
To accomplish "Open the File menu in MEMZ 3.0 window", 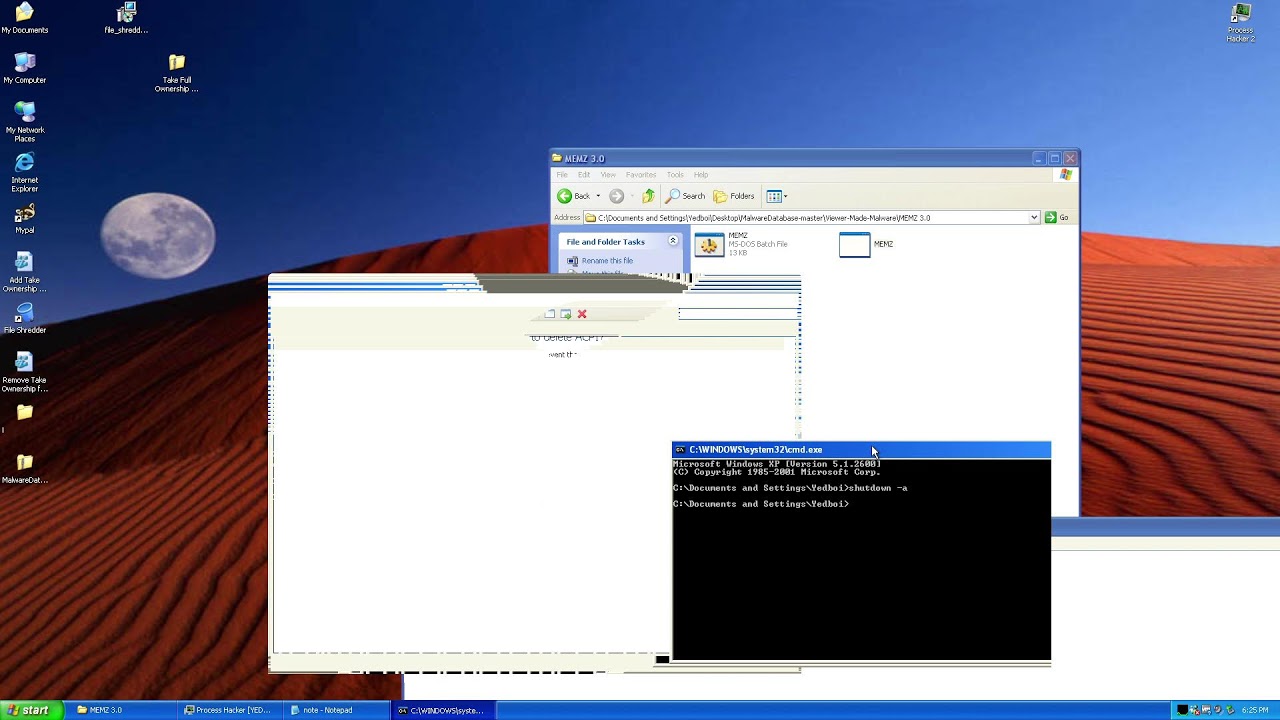I will 562,175.
